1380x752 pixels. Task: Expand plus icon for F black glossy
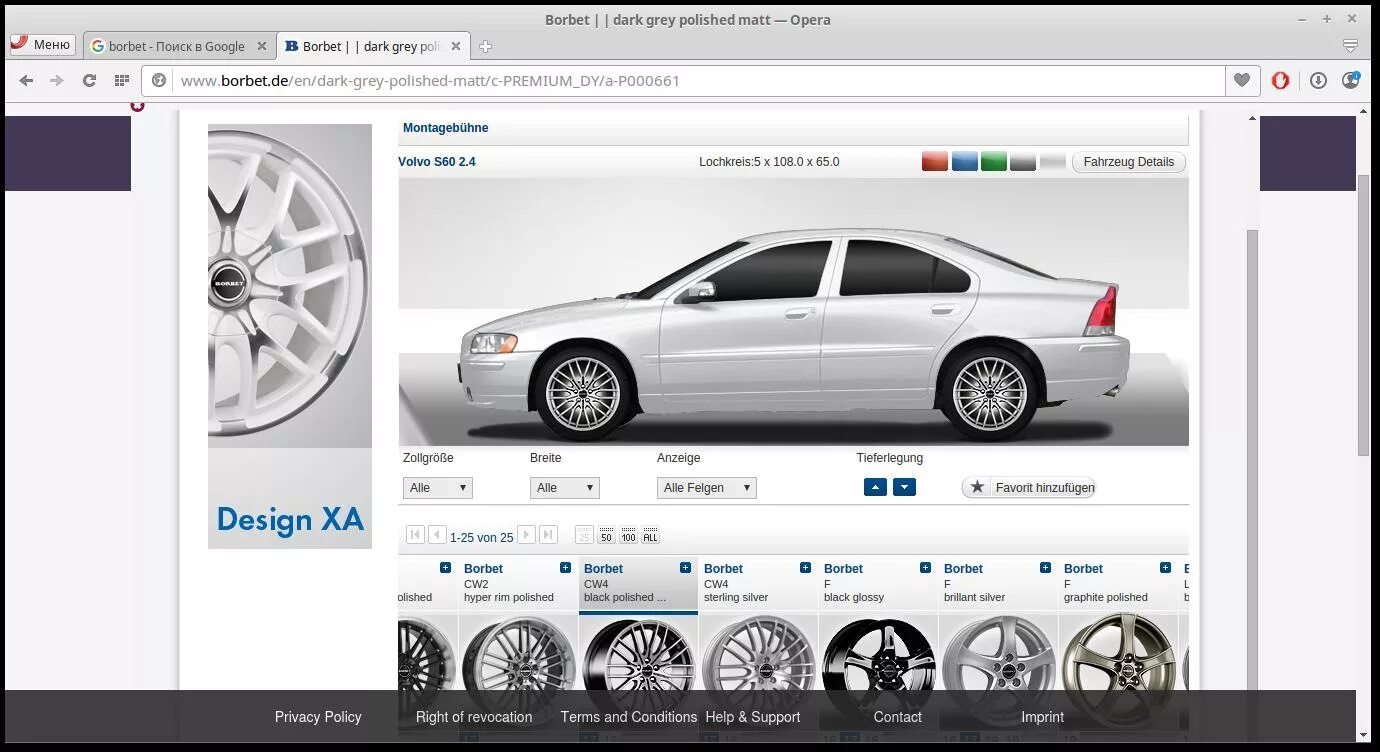pos(925,568)
